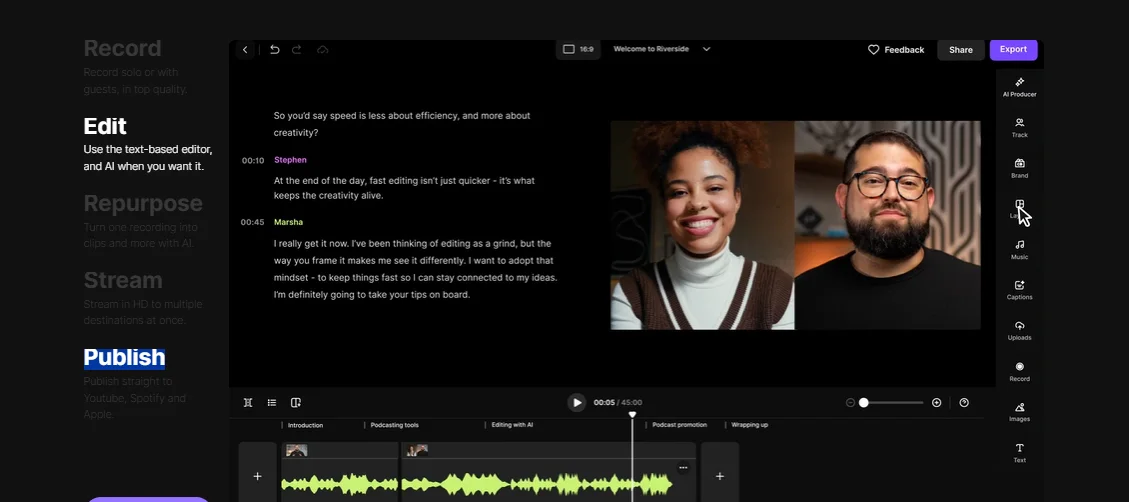Select the Stream feature heading

123,280
